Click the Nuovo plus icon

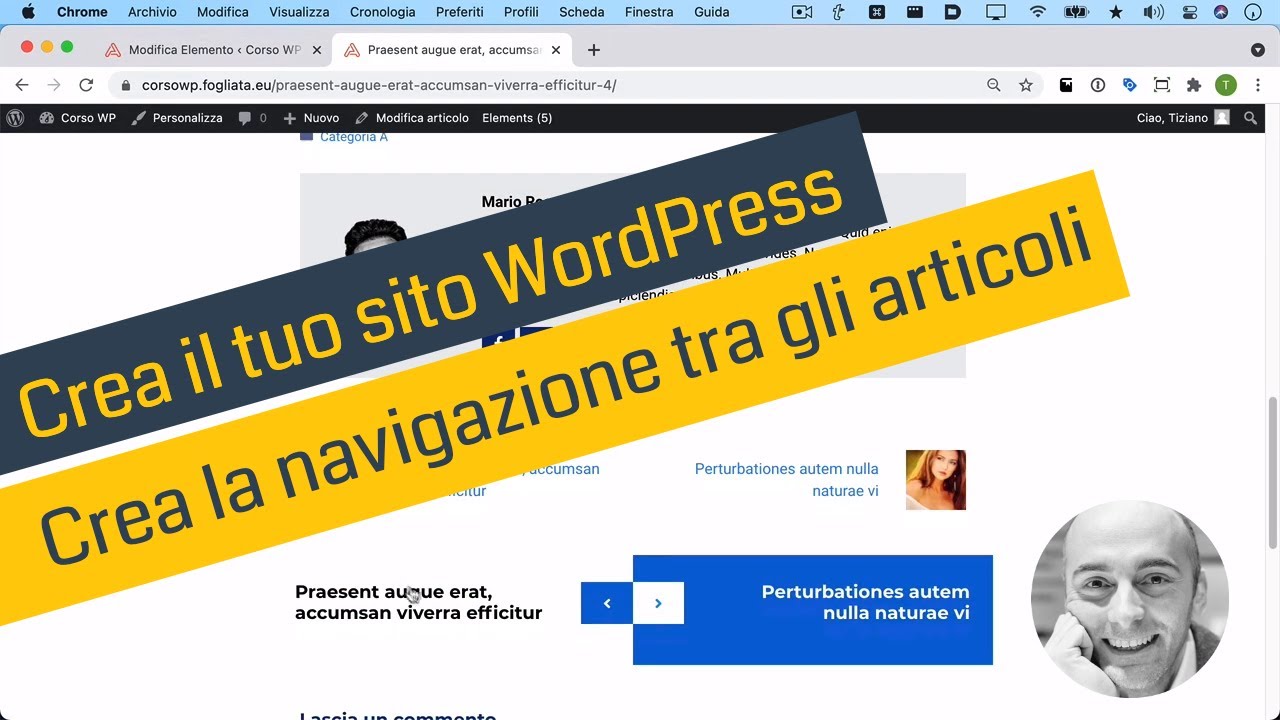[289, 117]
